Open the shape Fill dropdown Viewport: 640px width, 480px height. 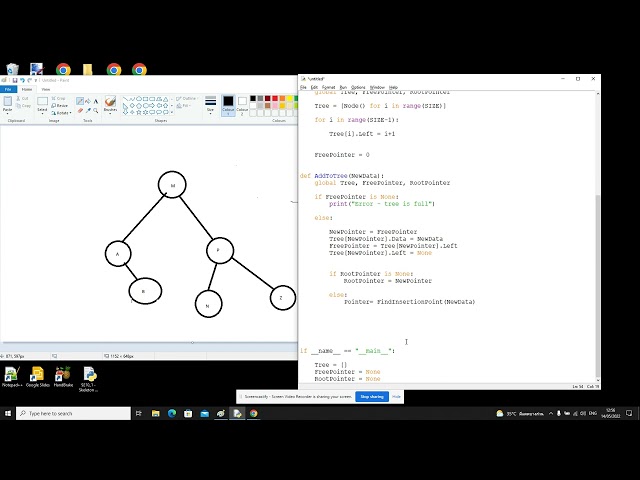point(184,105)
